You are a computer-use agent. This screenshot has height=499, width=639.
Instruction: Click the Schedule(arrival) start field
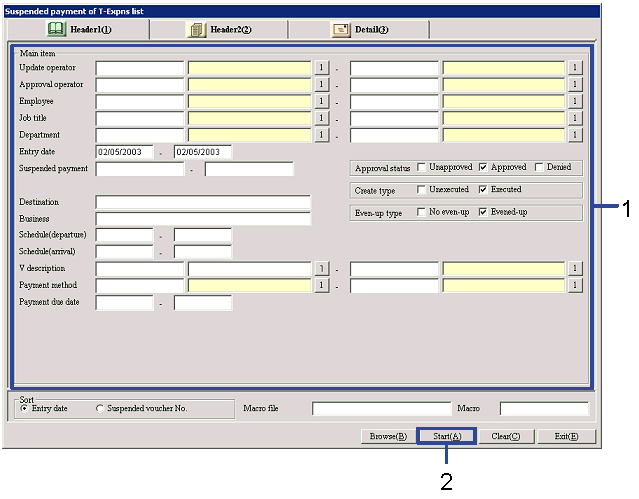coord(125,252)
